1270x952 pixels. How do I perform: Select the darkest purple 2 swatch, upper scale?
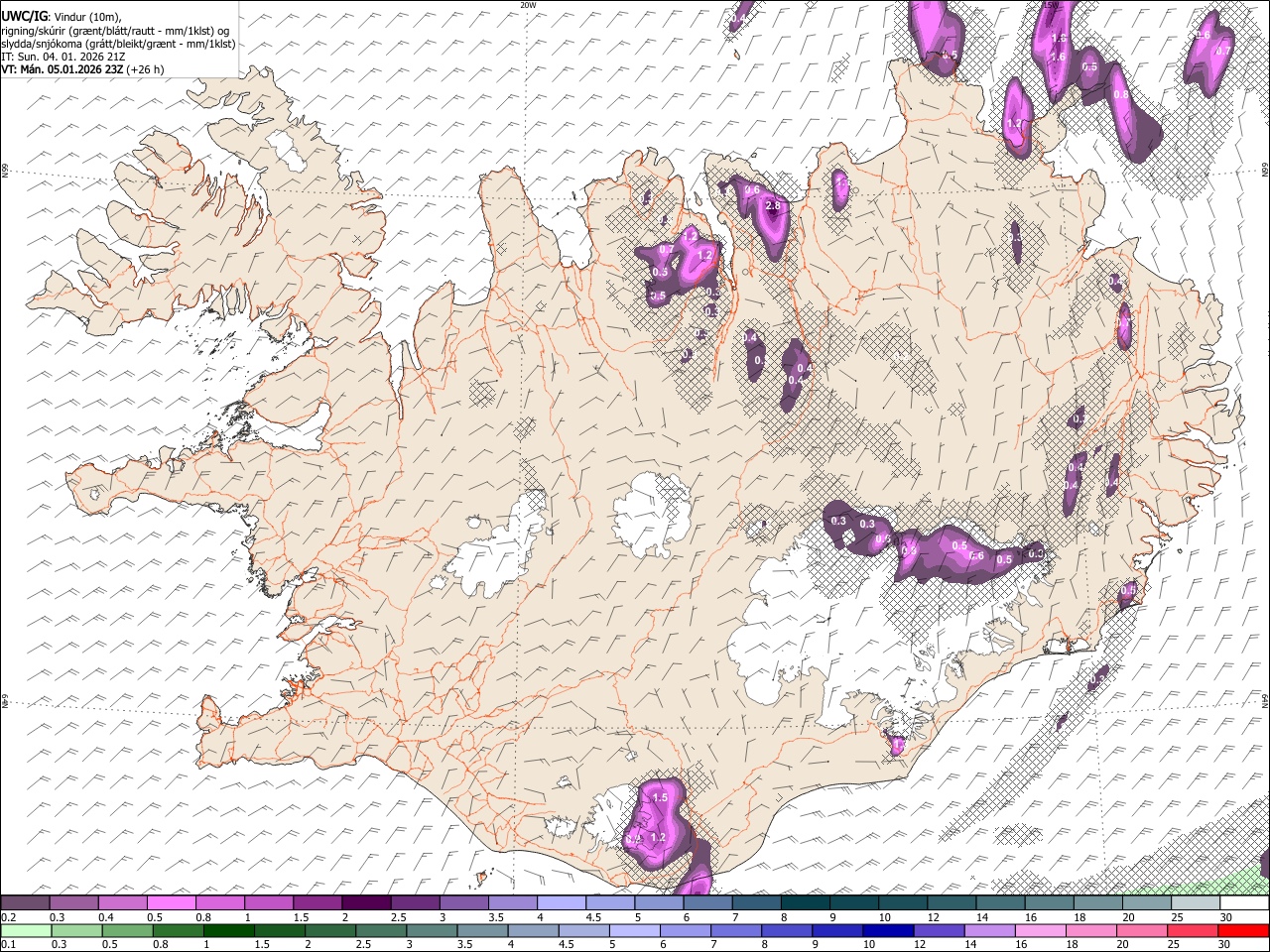point(365,902)
